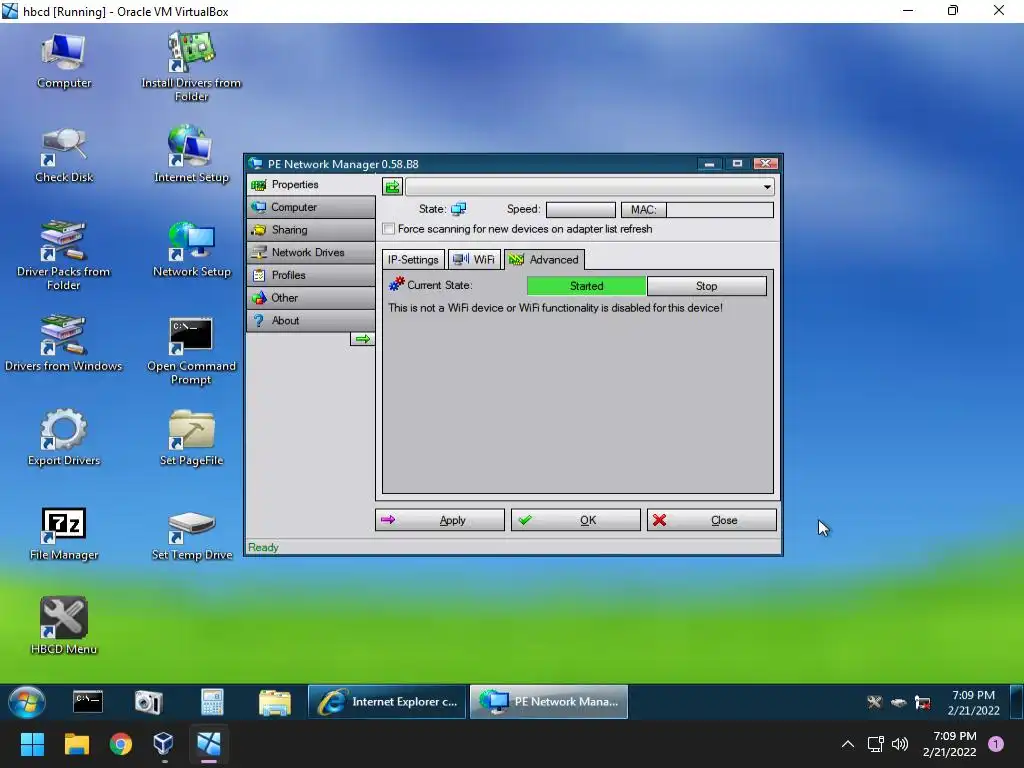Viewport: 1024px width, 768px height.
Task: Open the Set Temp Drive shortcut
Action: click(191, 536)
